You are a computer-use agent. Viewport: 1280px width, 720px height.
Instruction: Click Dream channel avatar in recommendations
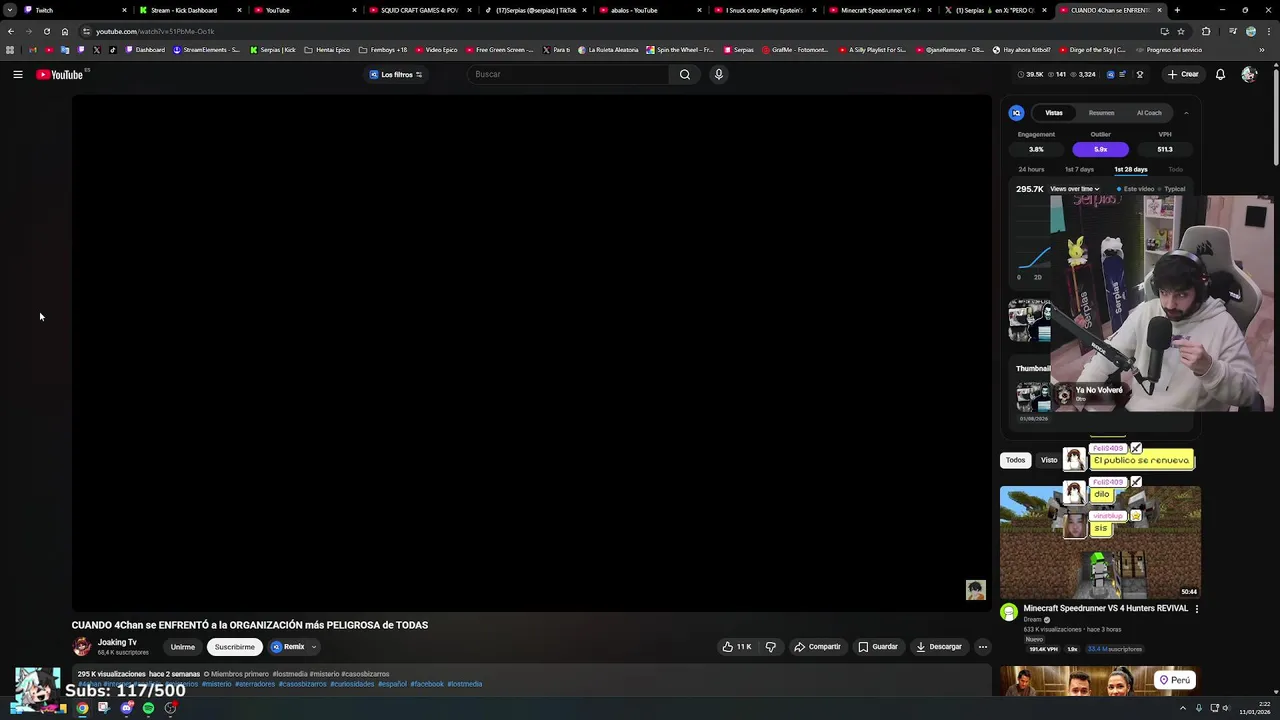click(1009, 612)
